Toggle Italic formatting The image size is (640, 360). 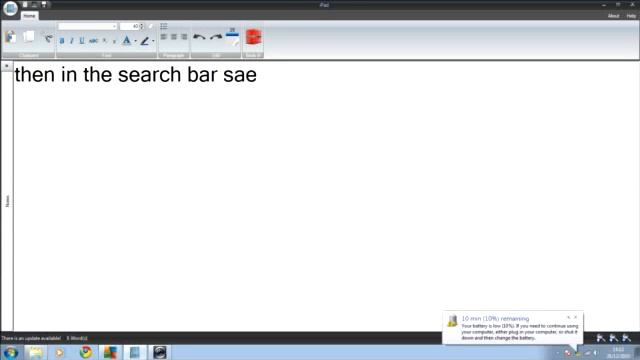72,41
